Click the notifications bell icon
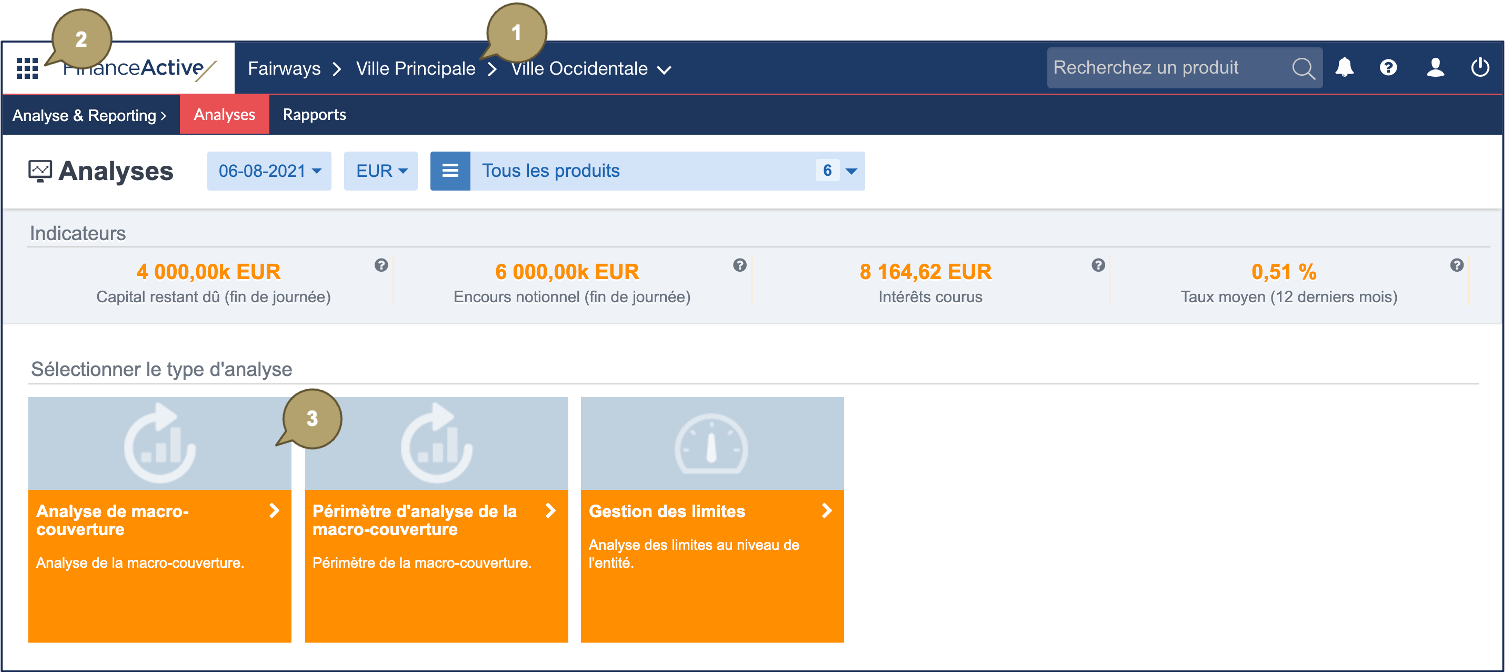 pyautogui.click(x=1345, y=68)
